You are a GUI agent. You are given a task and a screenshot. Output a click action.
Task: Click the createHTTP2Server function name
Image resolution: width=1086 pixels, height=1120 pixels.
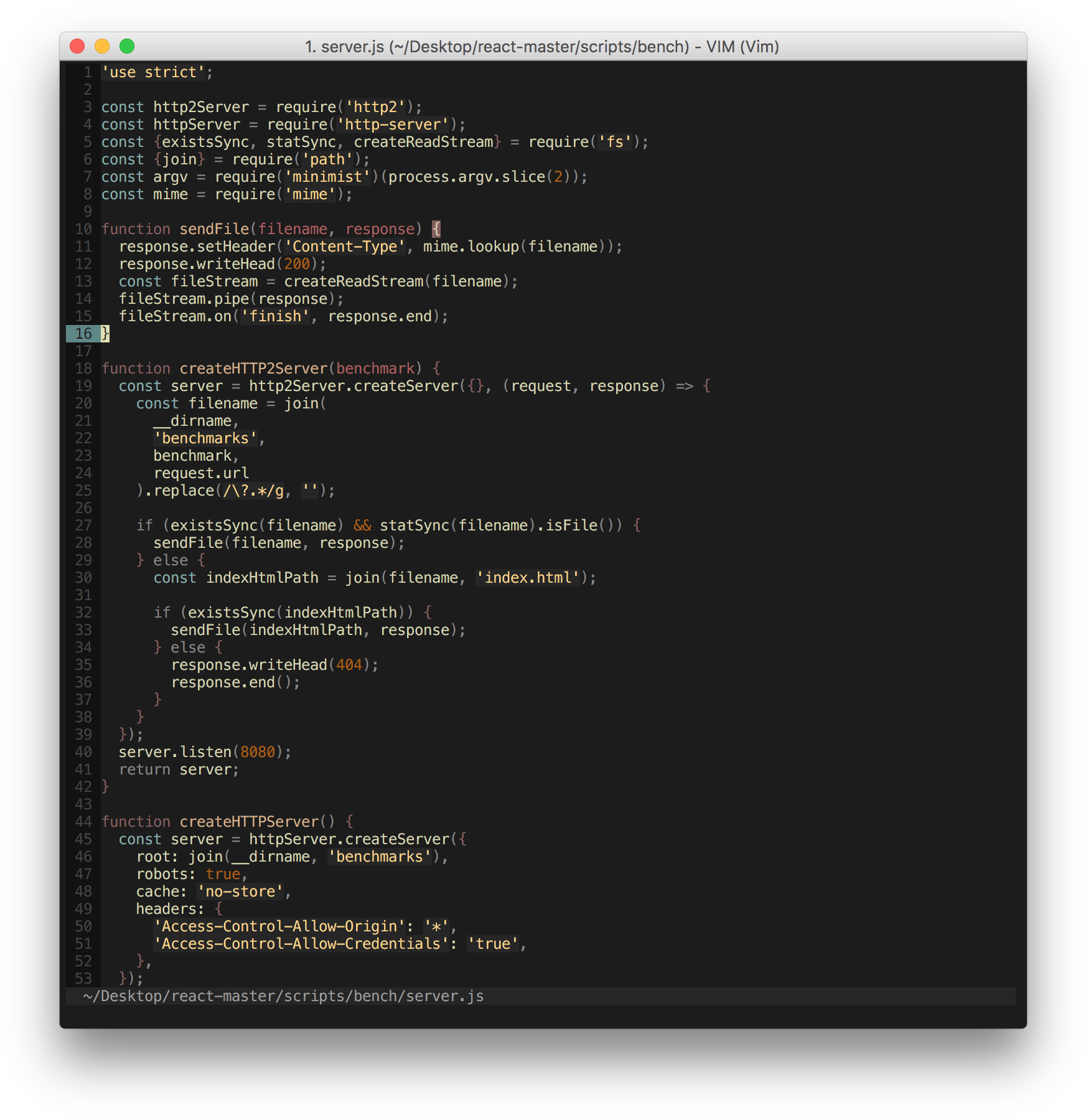[x=253, y=369]
